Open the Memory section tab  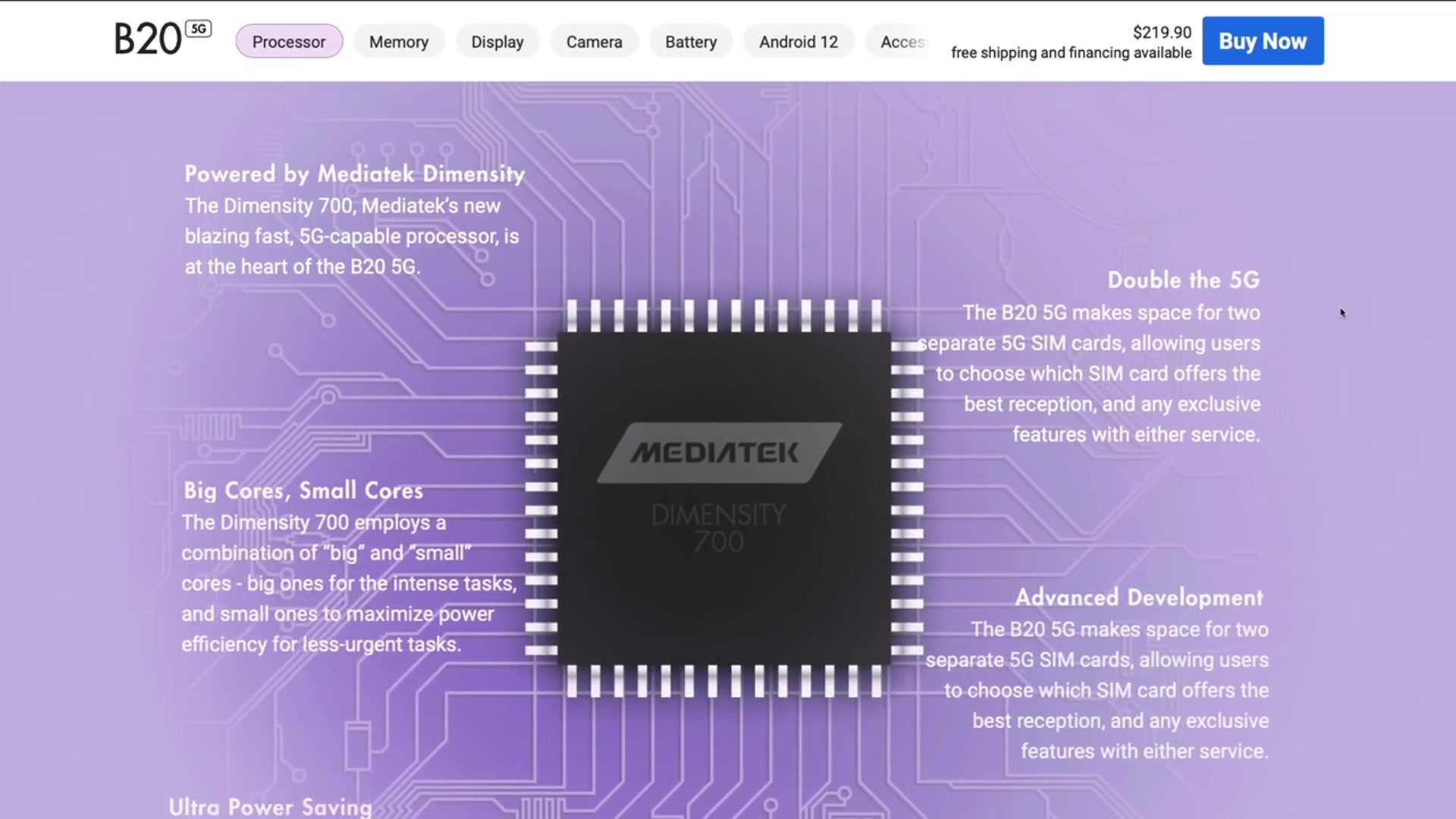click(399, 42)
